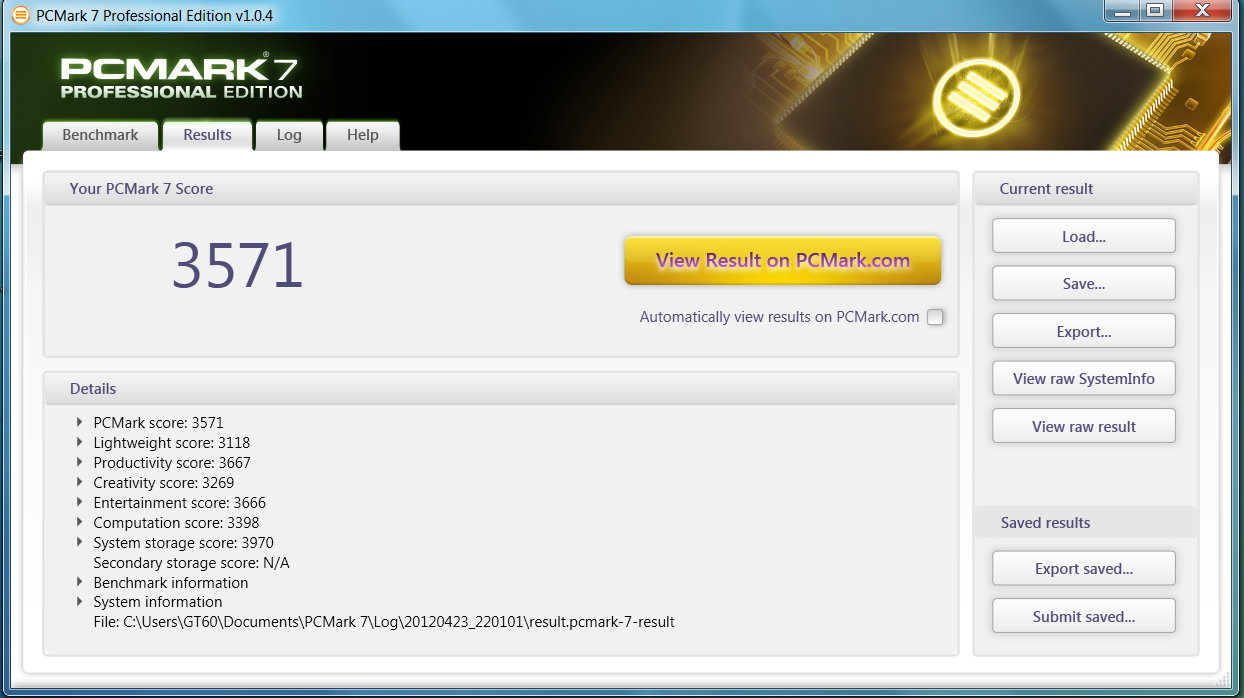Select the 'Secondary storage score: N/A' text

coord(191,563)
